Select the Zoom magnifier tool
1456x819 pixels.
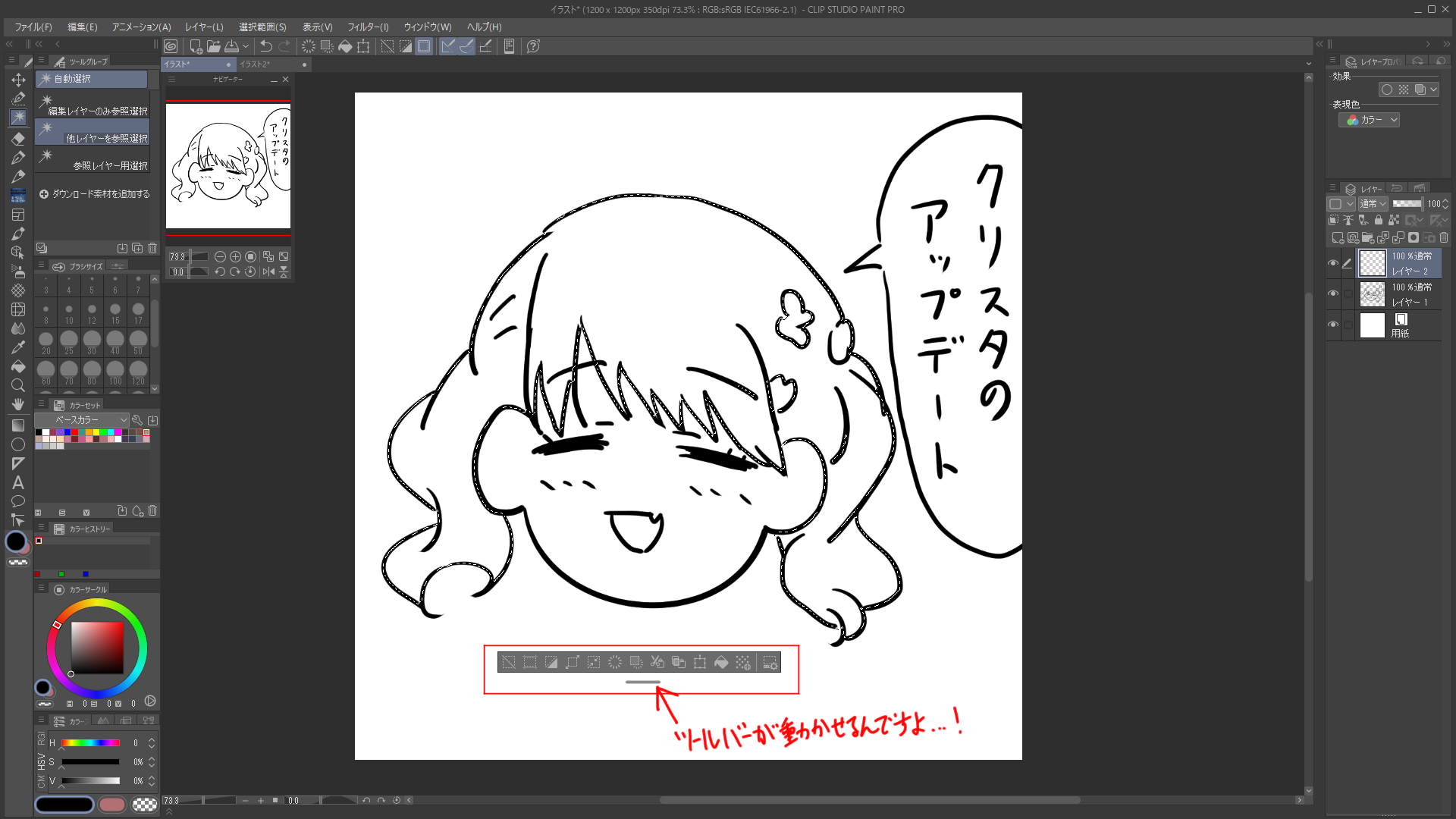coord(18,385)
